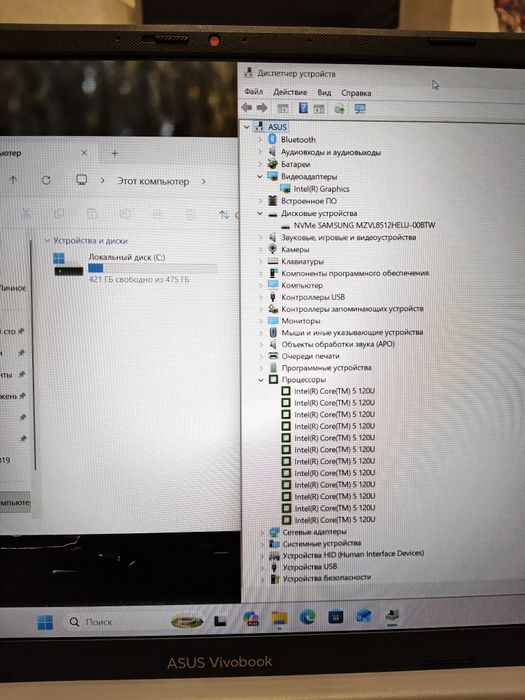Viewport: 525px width, 700px height.
Task: Click the Bluetooth category icon
Action: 272,139
